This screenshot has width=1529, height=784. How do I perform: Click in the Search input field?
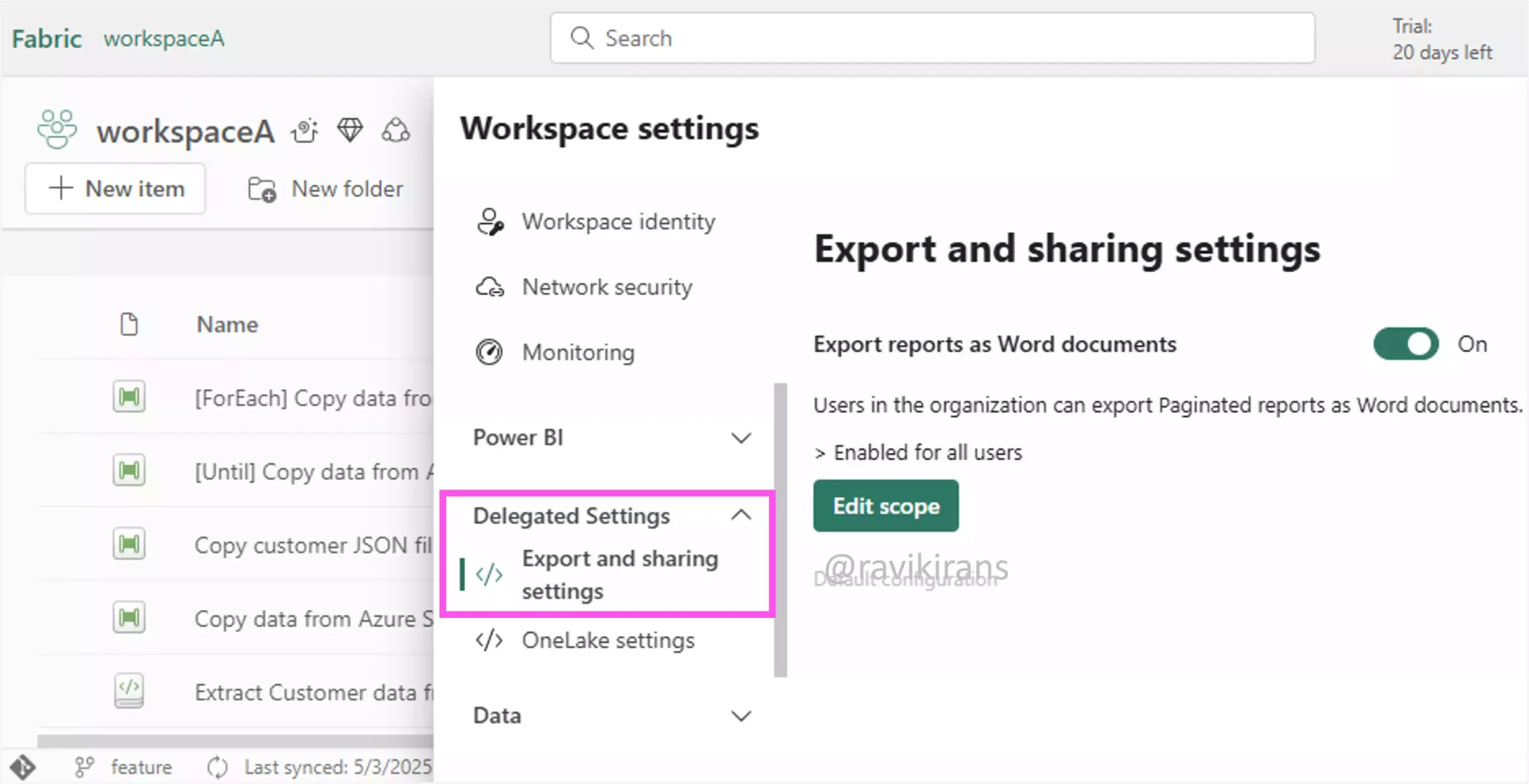[932, 38]
